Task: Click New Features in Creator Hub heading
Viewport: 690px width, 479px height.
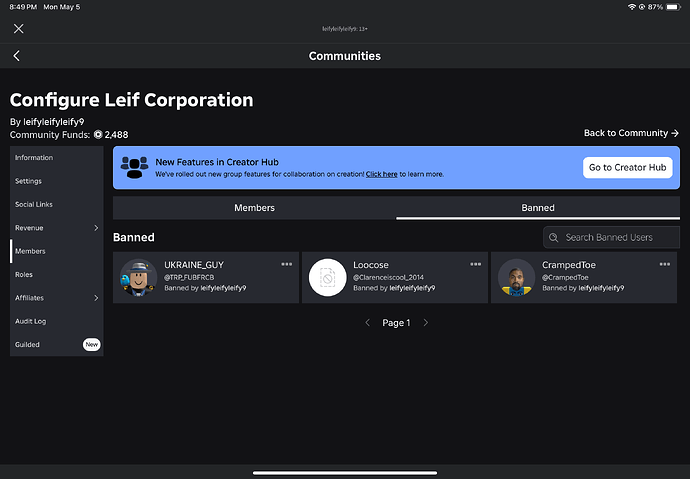Action: (x=217, y=162)
